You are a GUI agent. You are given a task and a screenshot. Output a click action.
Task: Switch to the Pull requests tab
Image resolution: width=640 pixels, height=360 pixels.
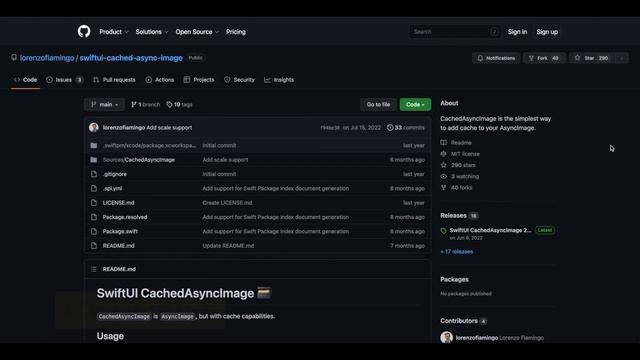114,80
